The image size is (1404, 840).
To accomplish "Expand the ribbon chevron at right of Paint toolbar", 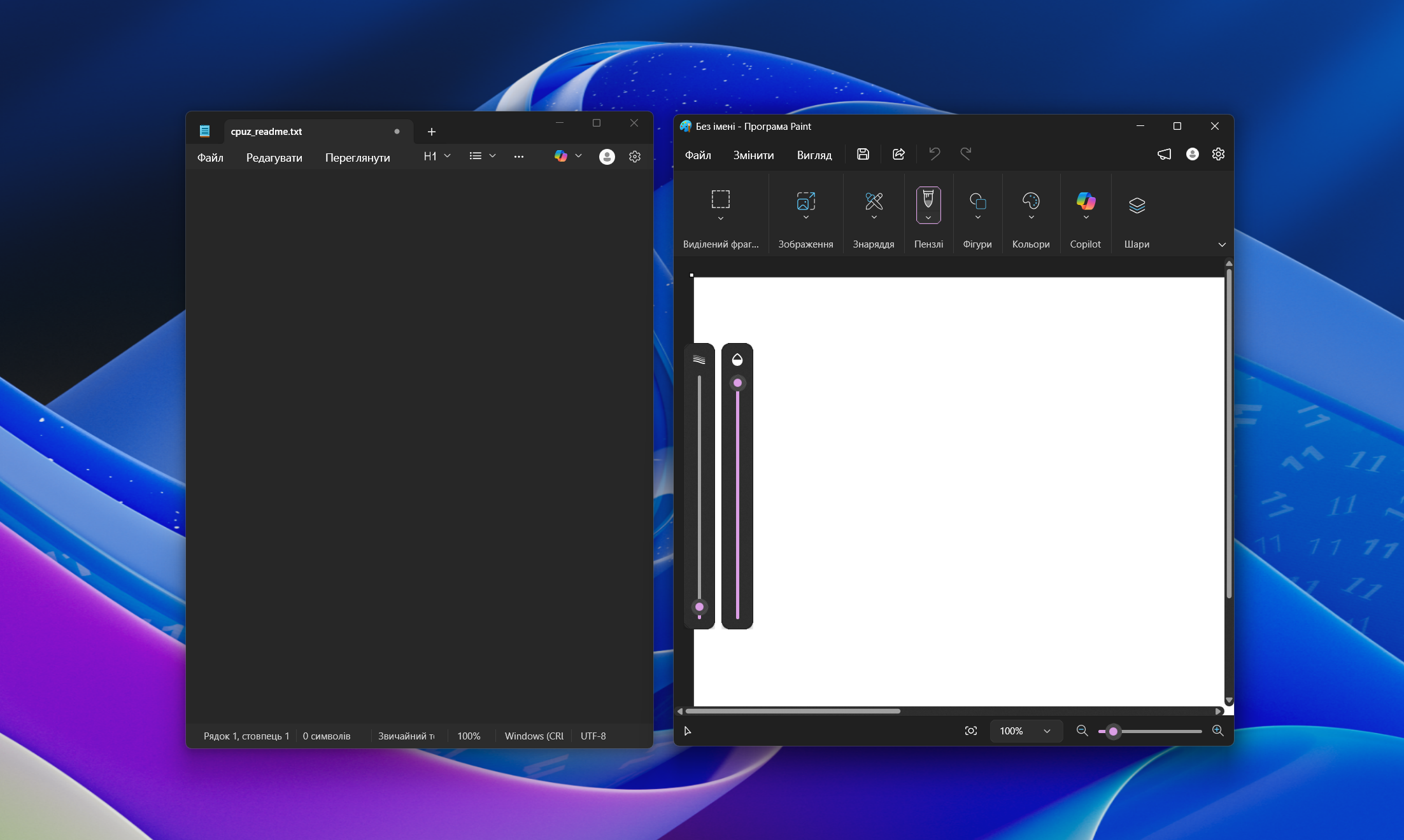I will [1221, 244].
